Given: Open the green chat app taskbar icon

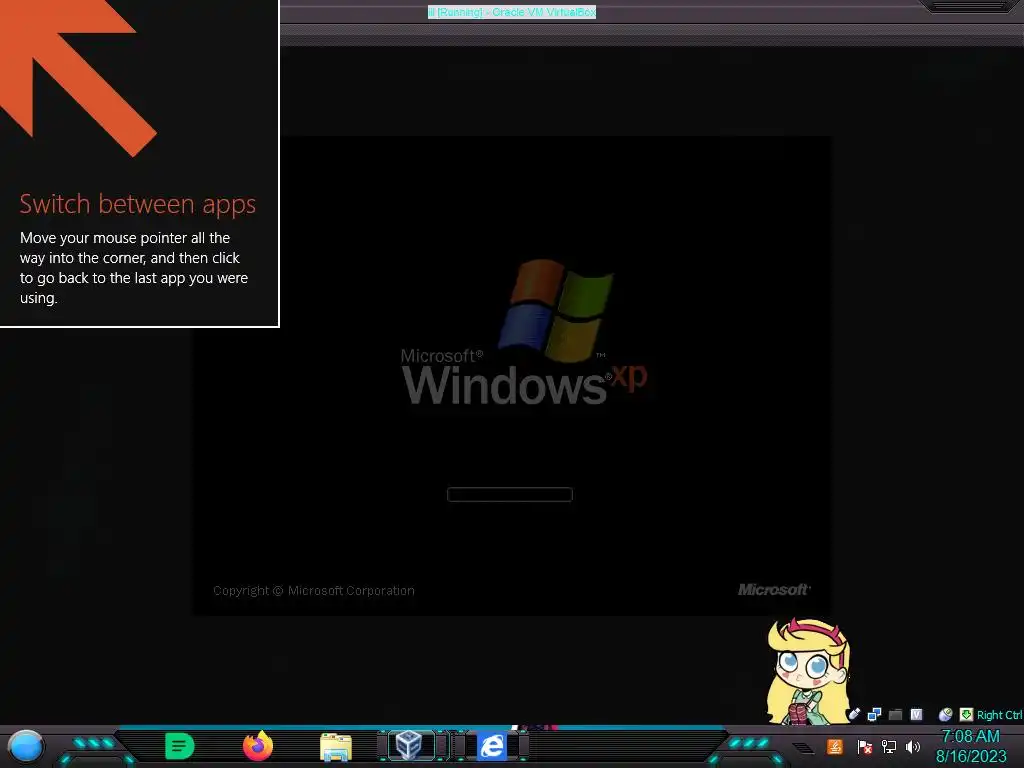Looking at the screenshot, I should pyautogui.click(x=179, y=746).
